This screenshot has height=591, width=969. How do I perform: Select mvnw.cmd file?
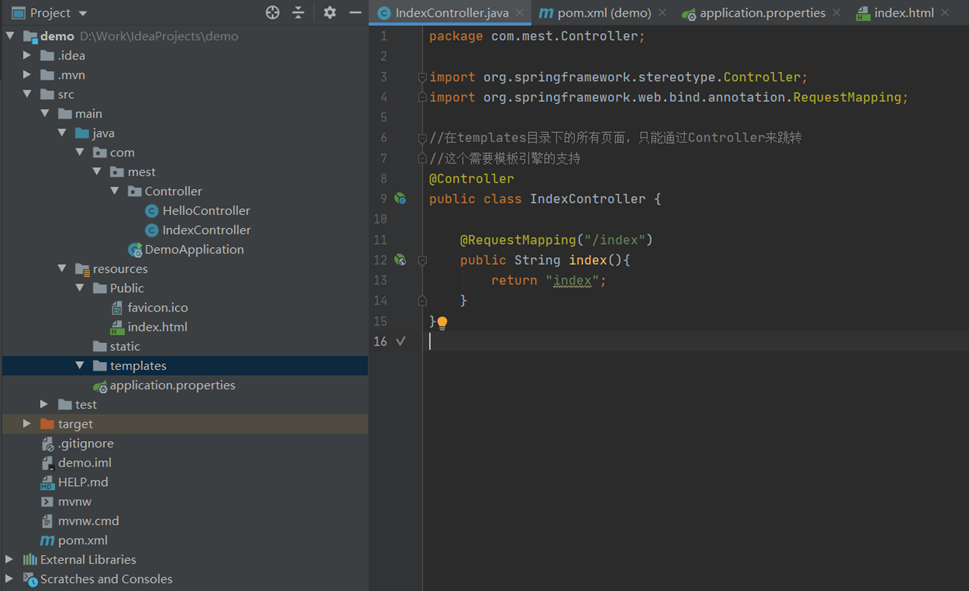point(88,521)
